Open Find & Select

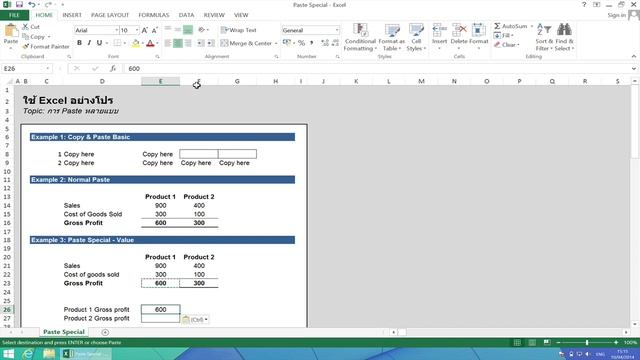[564, 38]
